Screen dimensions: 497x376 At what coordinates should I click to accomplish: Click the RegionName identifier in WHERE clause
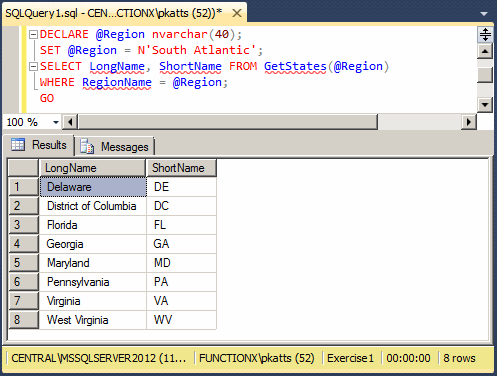click(117, 82)
